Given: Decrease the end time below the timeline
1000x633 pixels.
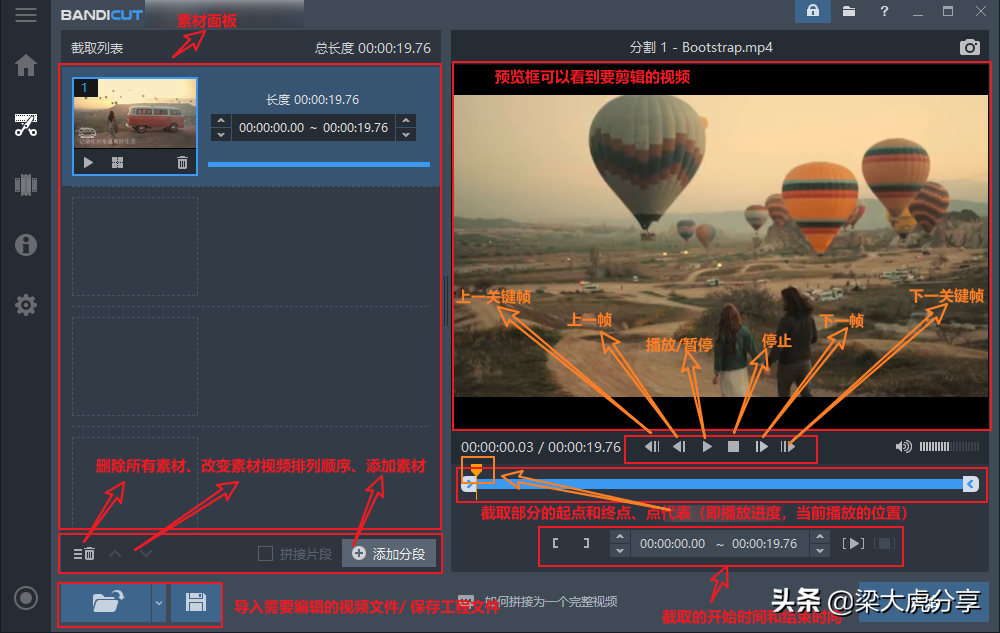Looking at the screenshot, I should pyautogui.click(x=820, y=550).
